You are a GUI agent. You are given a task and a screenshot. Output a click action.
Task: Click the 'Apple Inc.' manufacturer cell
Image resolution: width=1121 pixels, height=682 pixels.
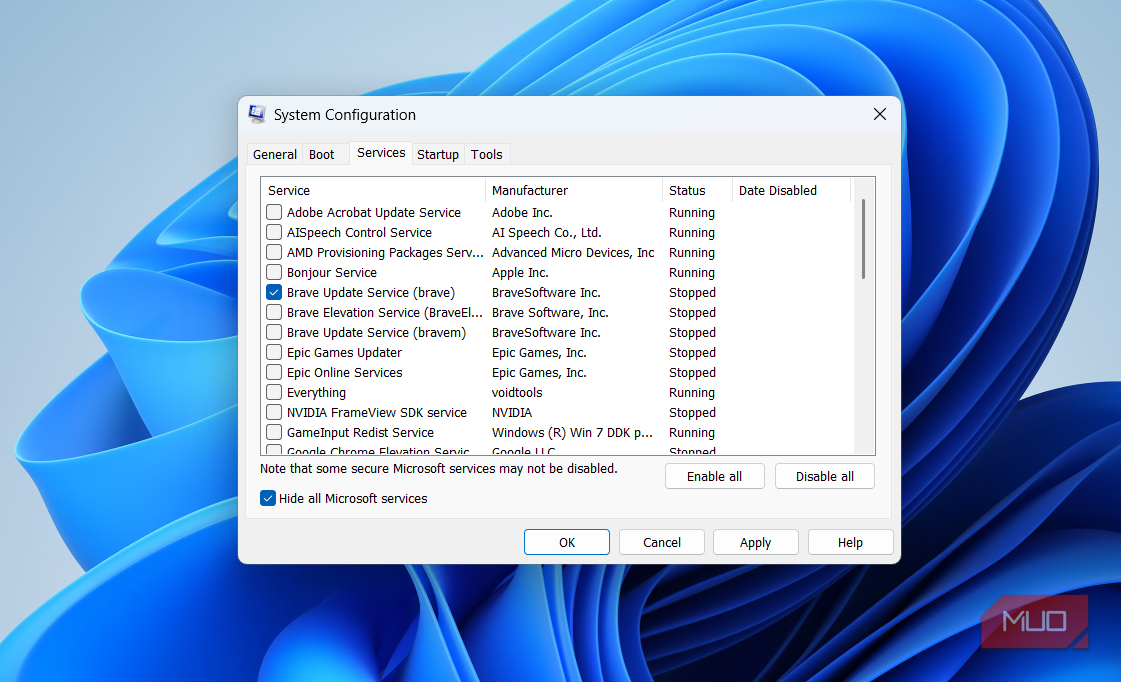click(x=520, y=272)
